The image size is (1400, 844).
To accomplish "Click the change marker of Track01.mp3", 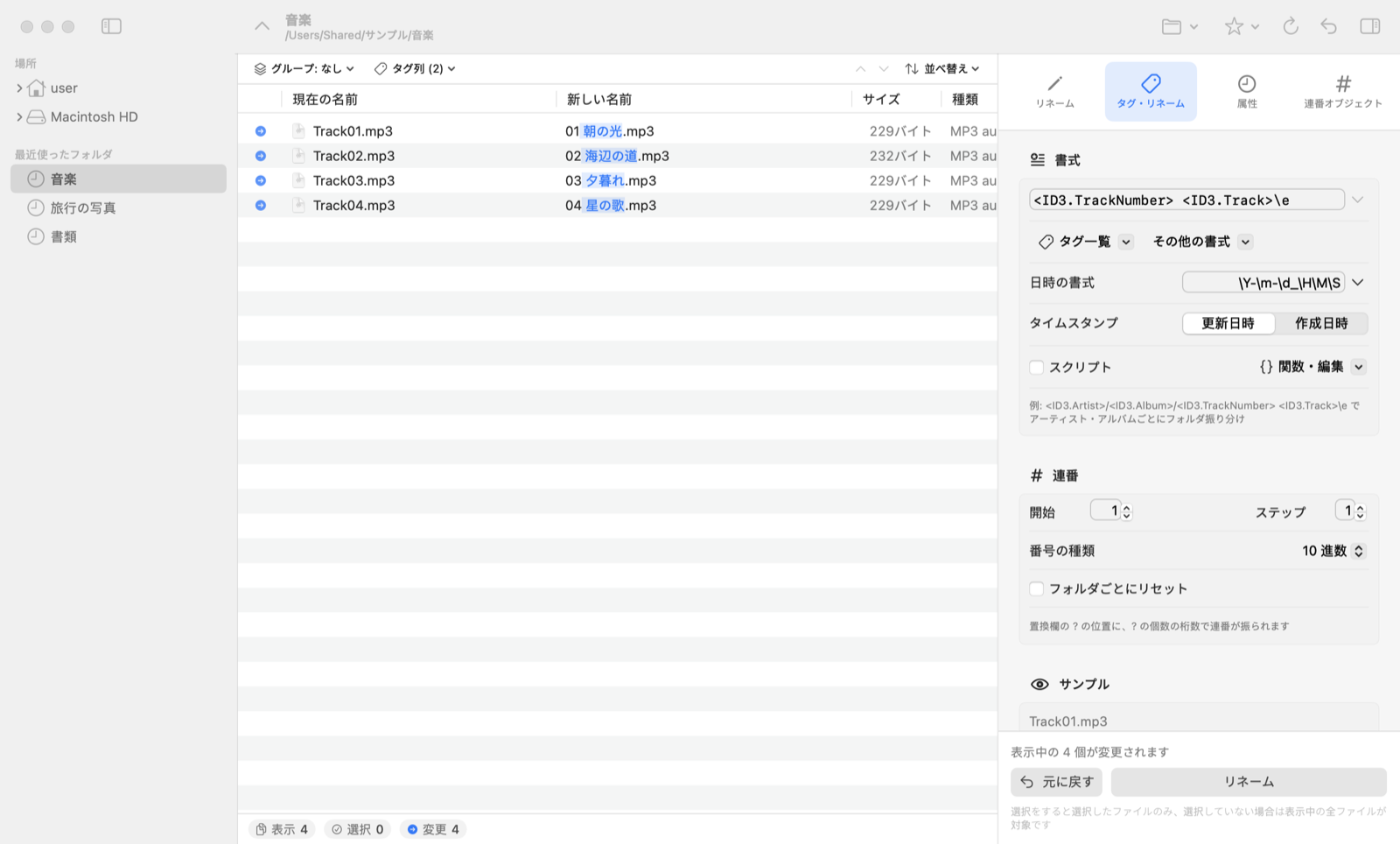I will click(x=261, y=130).
